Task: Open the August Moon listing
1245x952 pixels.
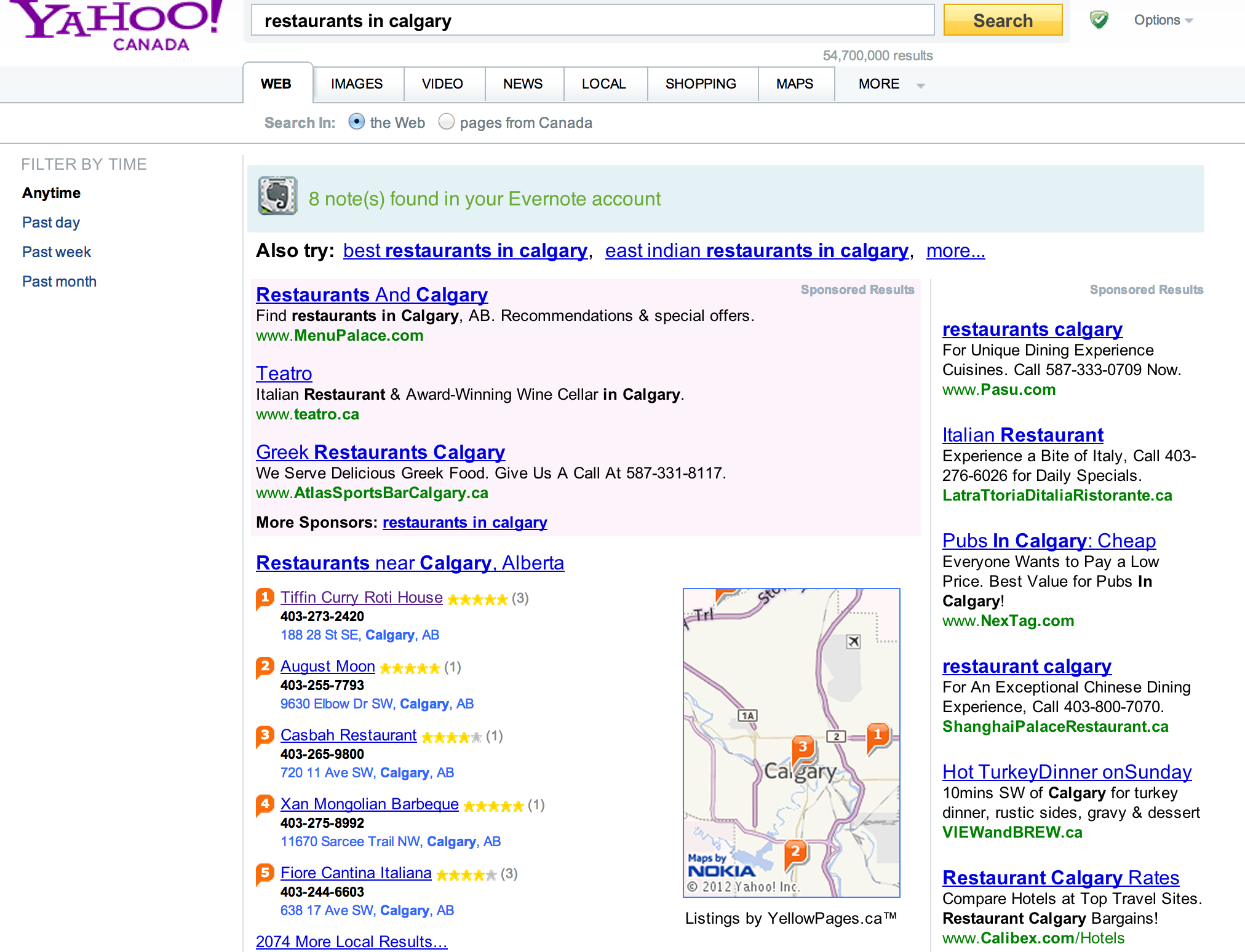Action: [x=328, y=666]
